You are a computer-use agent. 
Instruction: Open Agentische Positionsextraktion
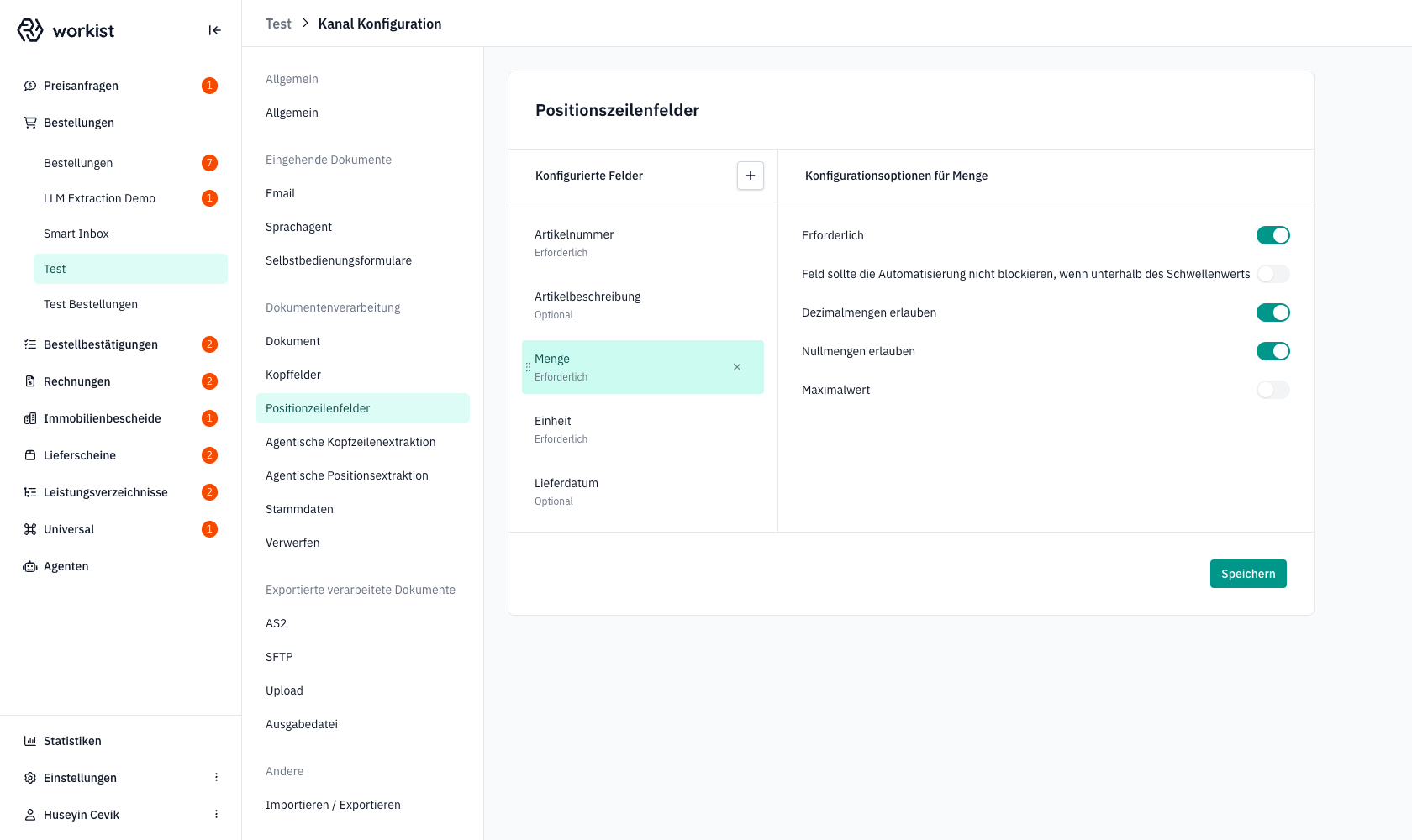(362, 475)
